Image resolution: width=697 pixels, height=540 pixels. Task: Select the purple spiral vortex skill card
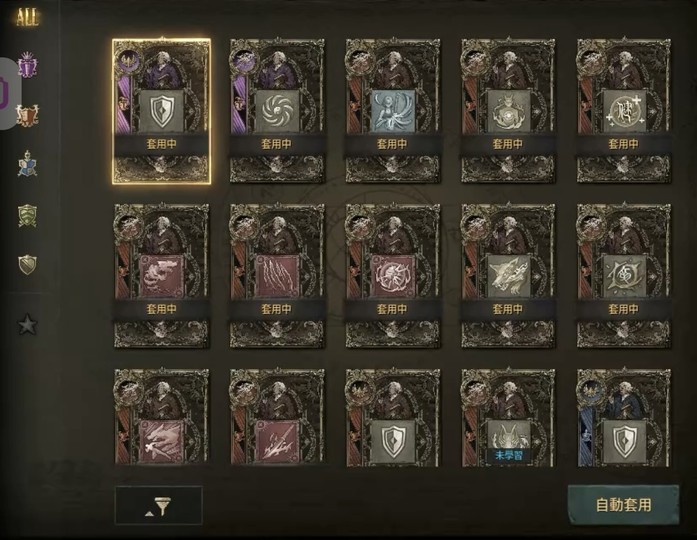[x=277, y=111]
